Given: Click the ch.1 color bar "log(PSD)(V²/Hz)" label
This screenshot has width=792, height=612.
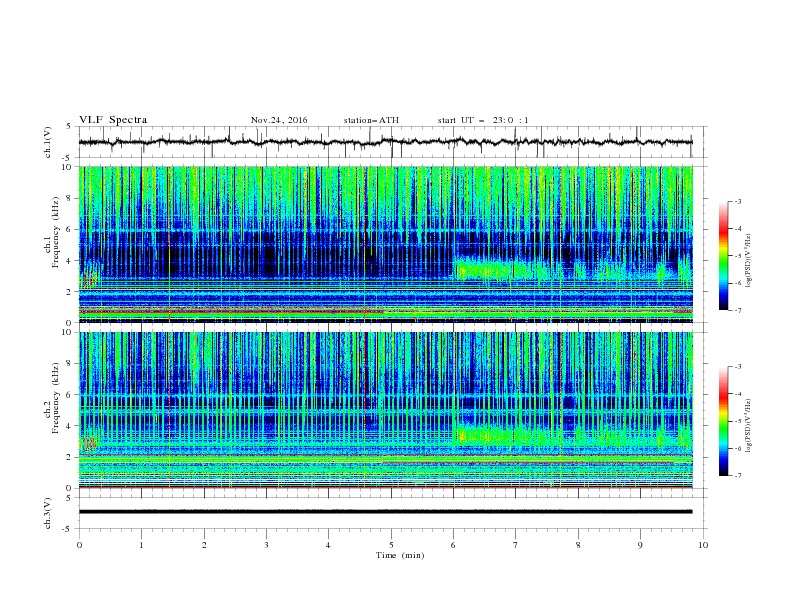Looking at the screenshot, I should click(750, 261).
